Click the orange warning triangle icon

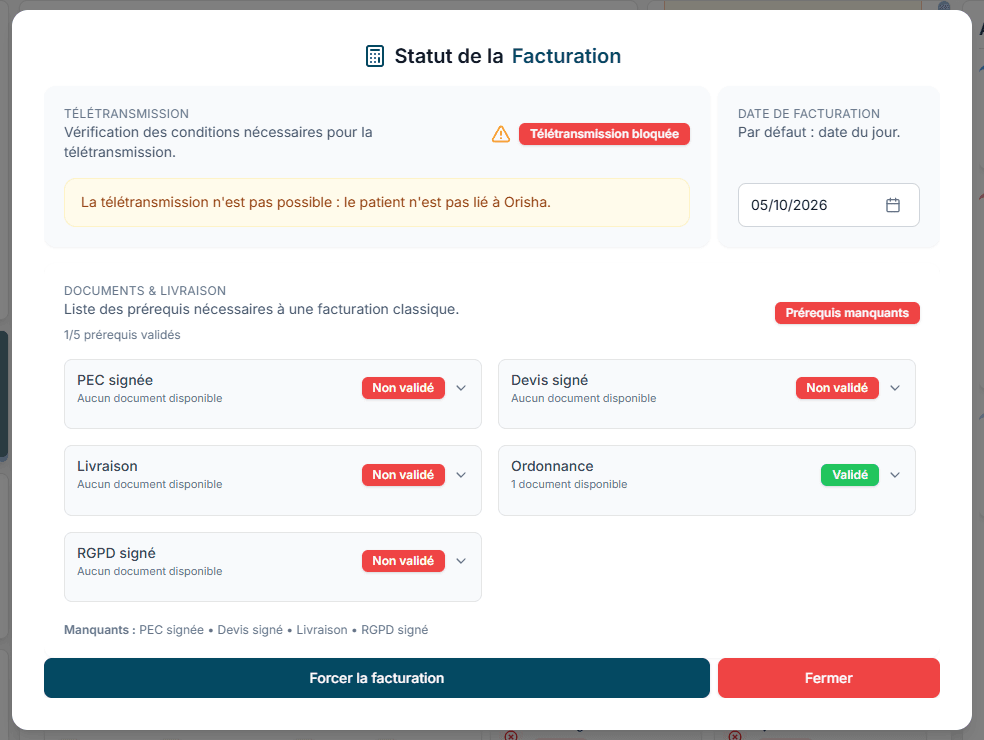[501, 134]
